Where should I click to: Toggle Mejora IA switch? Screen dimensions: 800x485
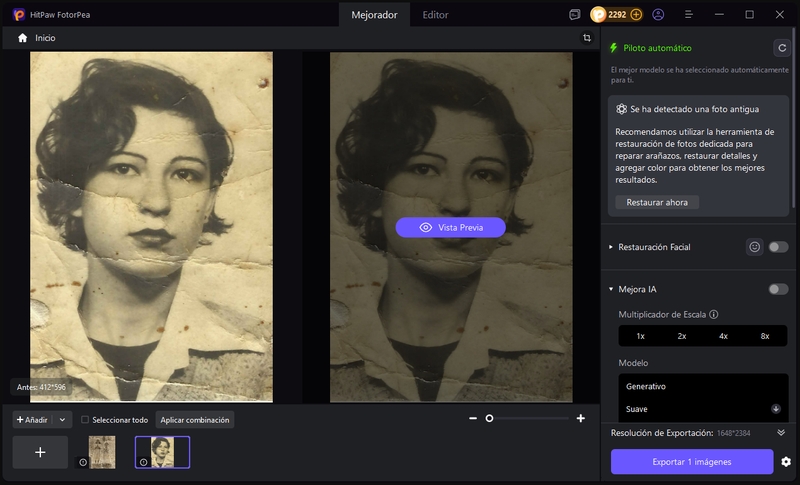click(x=779, y=289)
